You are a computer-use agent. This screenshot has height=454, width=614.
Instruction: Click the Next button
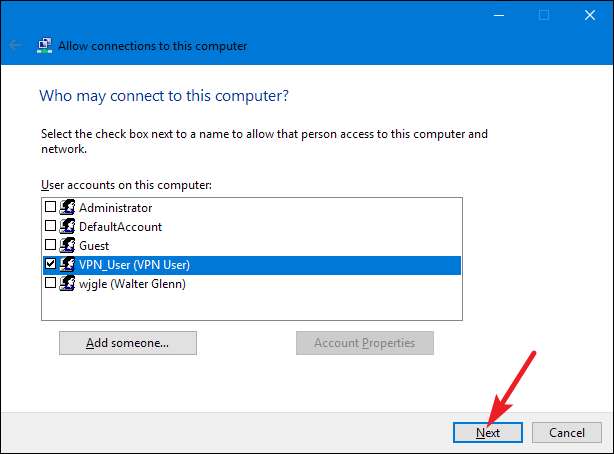pos(489,432)
